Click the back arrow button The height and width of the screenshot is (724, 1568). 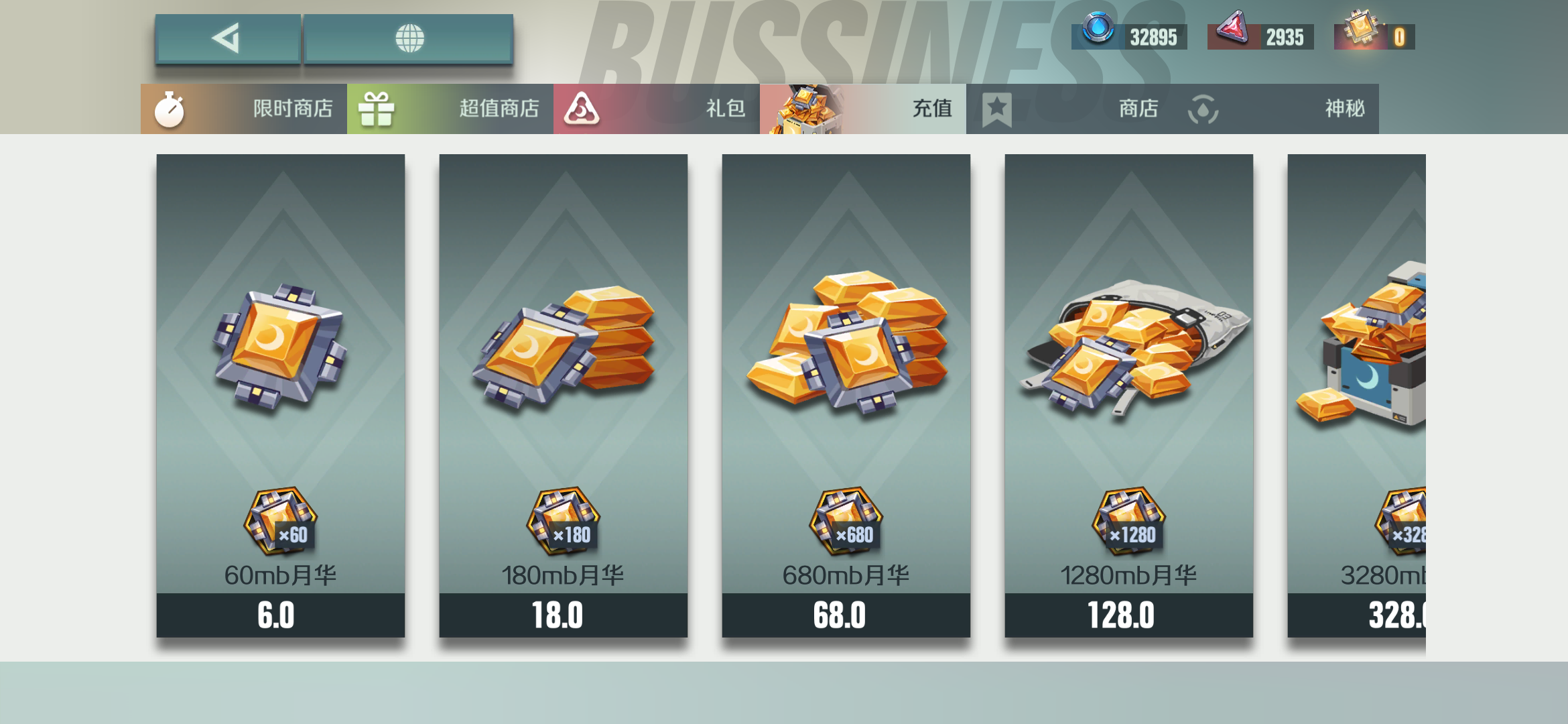tap(228, 38)
